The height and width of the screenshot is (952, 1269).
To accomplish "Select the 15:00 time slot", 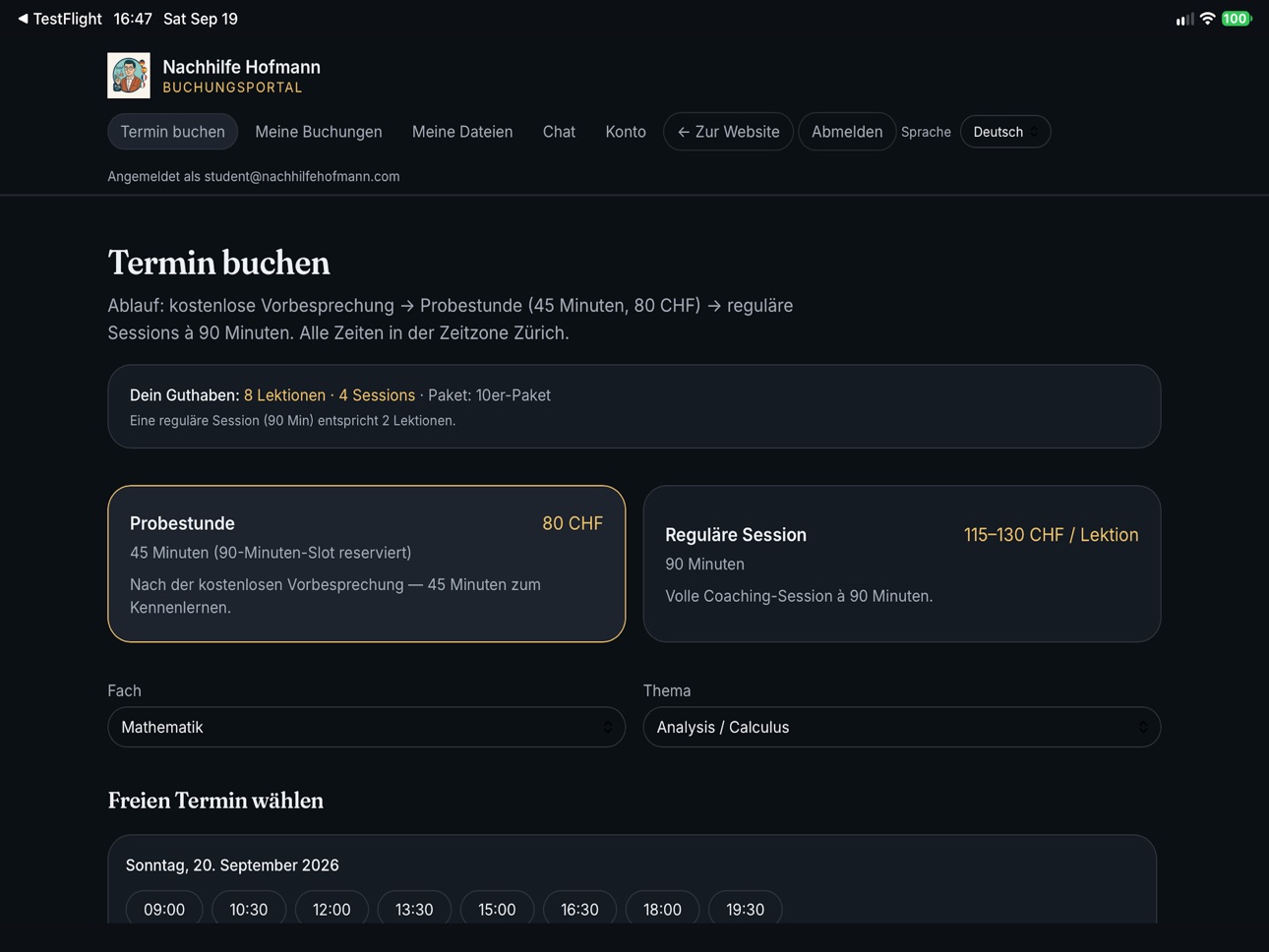I will tap(497, 909).
